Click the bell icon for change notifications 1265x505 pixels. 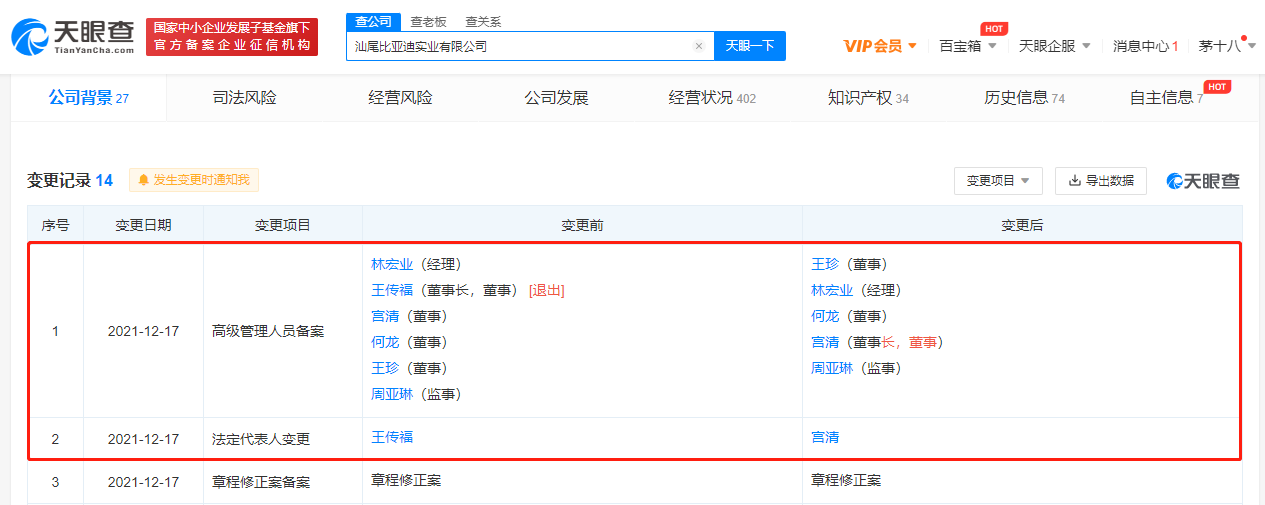click(x=143, y=180)
